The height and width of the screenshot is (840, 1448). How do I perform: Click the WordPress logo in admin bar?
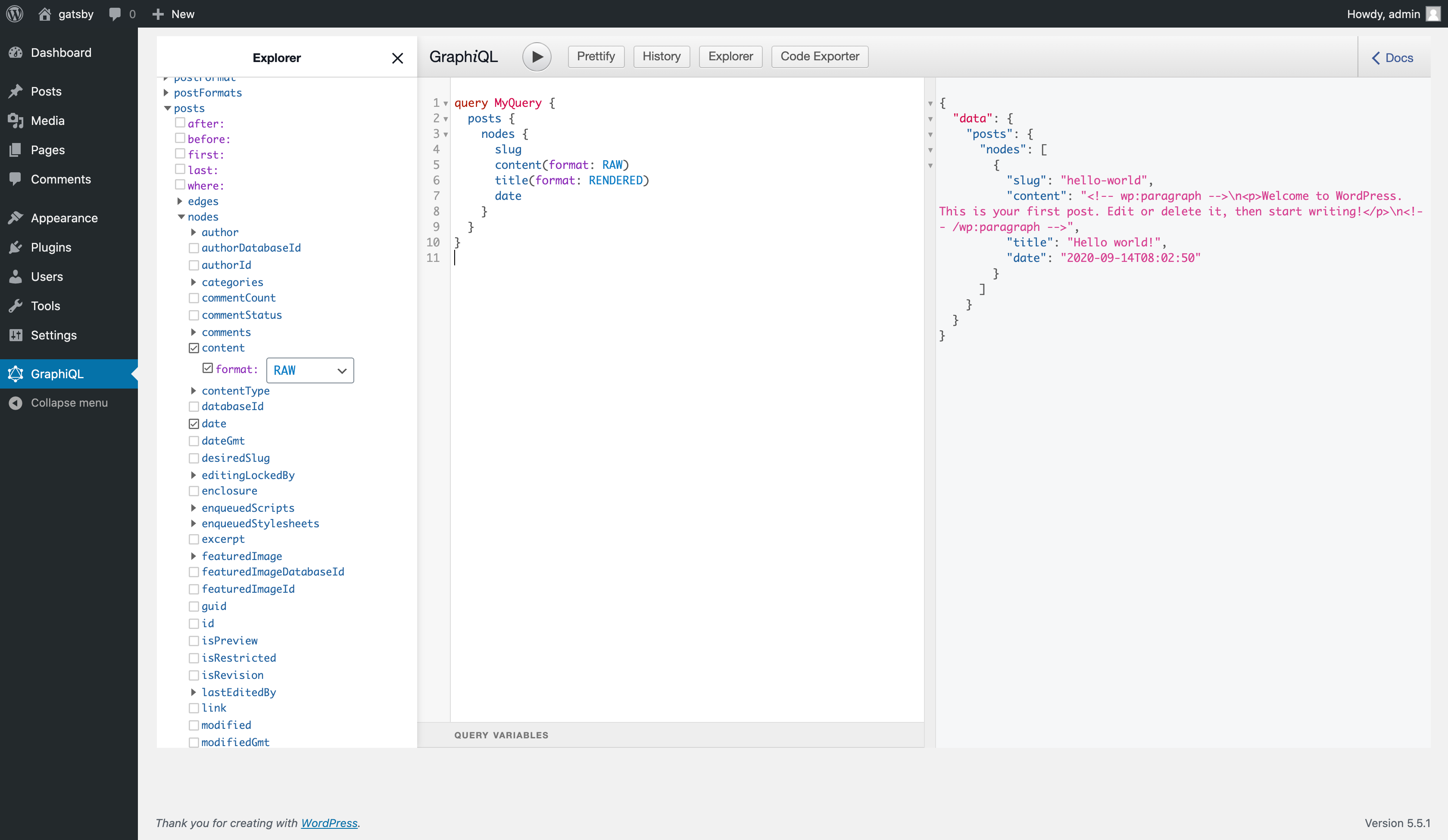[15, 14]
